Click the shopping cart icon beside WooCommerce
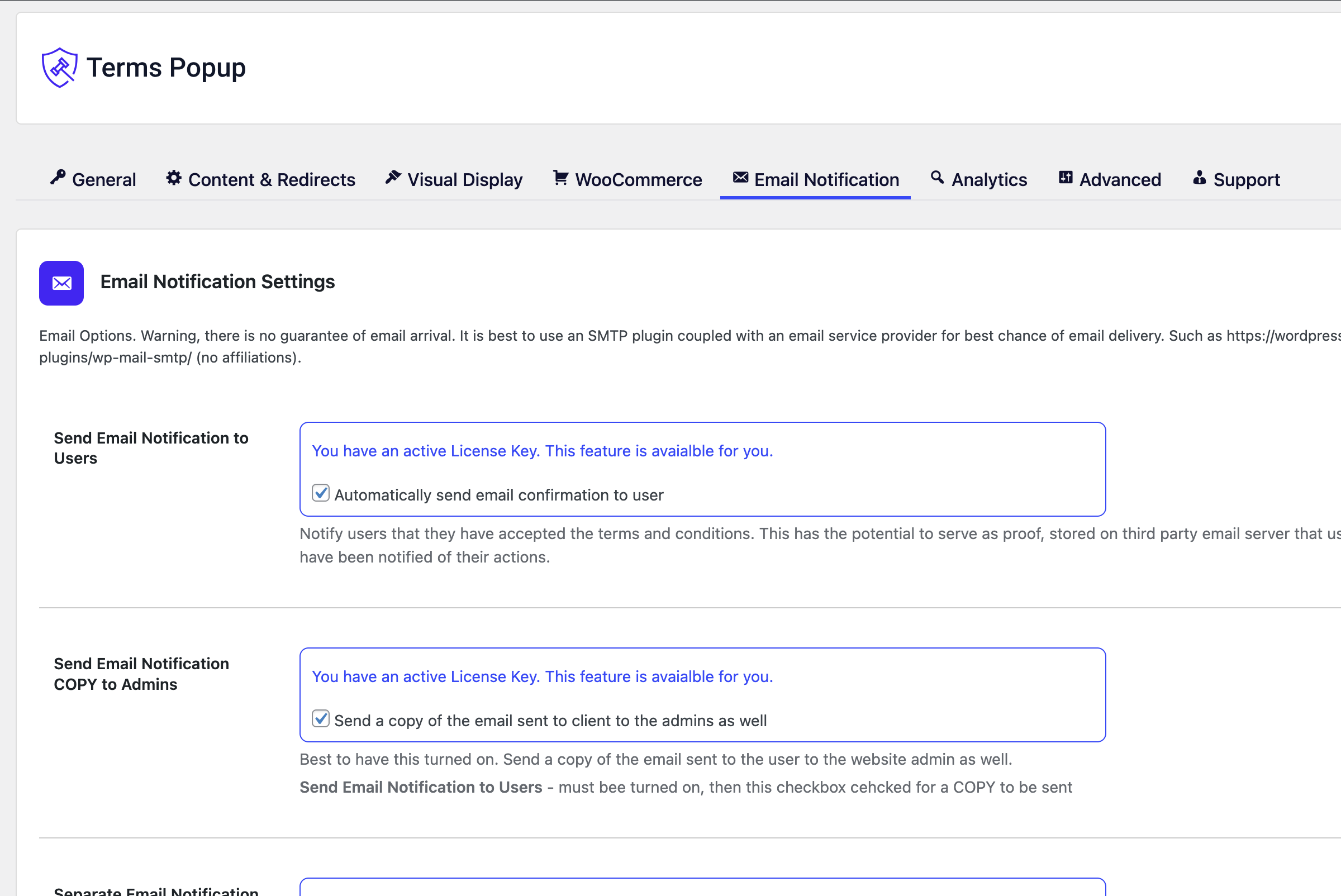This screenshot has width=1341, height=896. coord(560,178)
